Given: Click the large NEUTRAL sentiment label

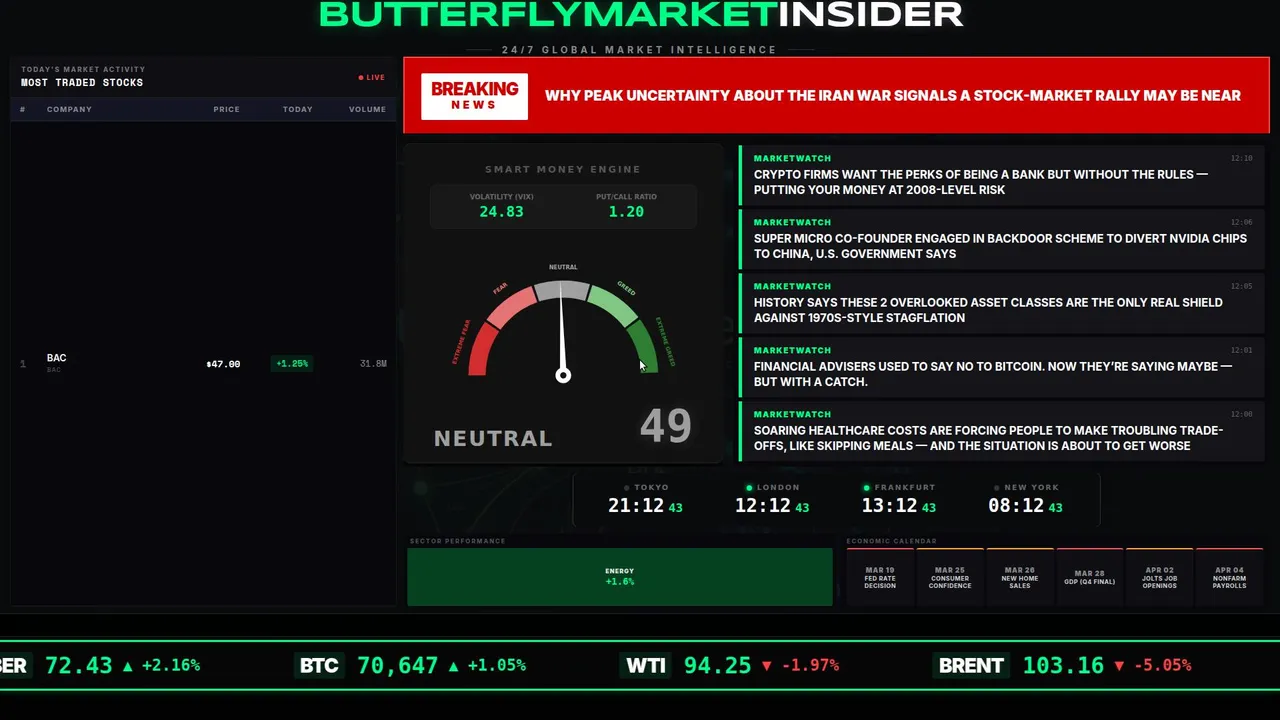Looking at the screenshot, I should coord(493,438).
